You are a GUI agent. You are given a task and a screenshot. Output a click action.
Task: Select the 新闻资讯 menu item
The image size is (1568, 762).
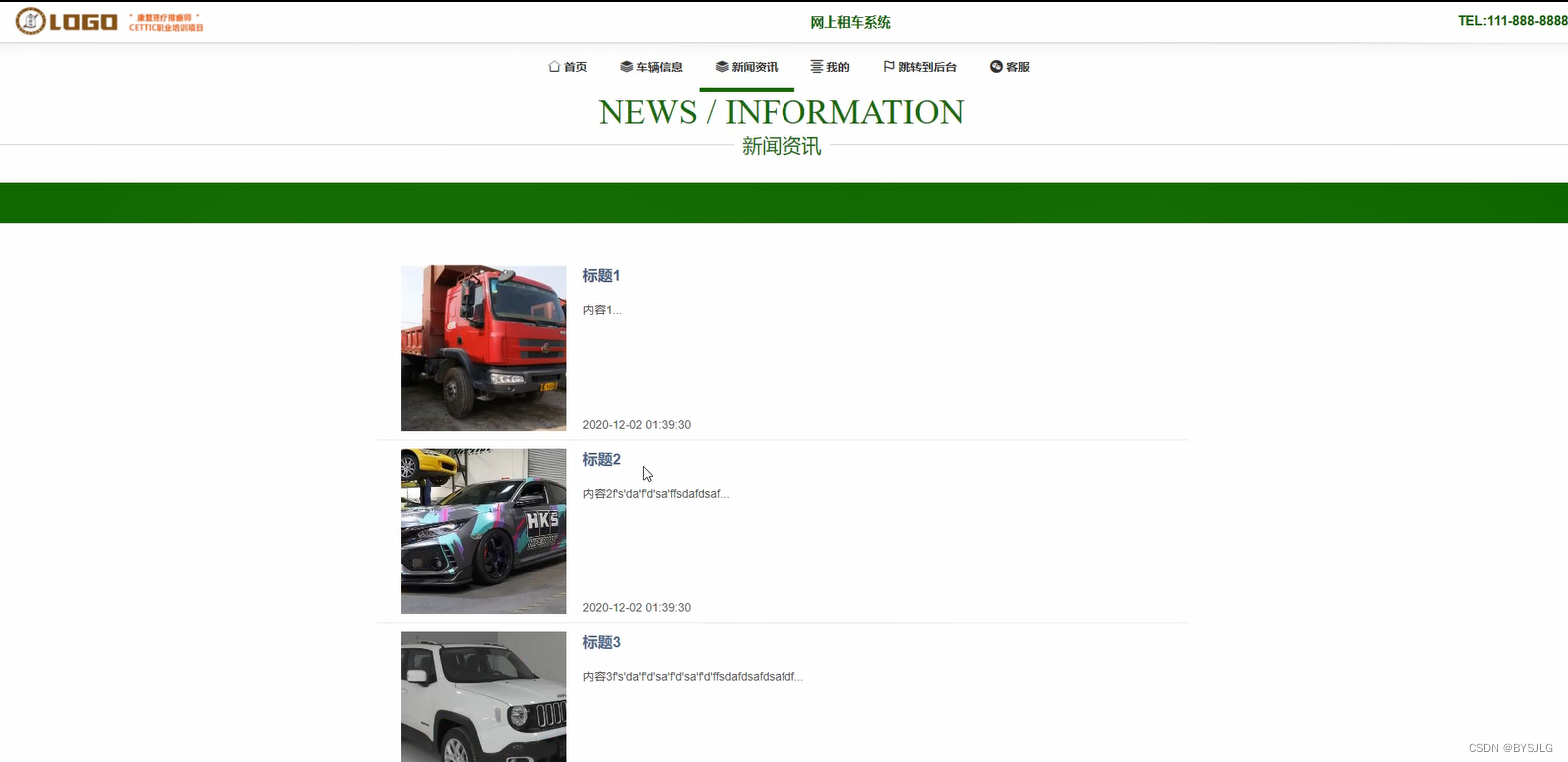pos(747,67)
